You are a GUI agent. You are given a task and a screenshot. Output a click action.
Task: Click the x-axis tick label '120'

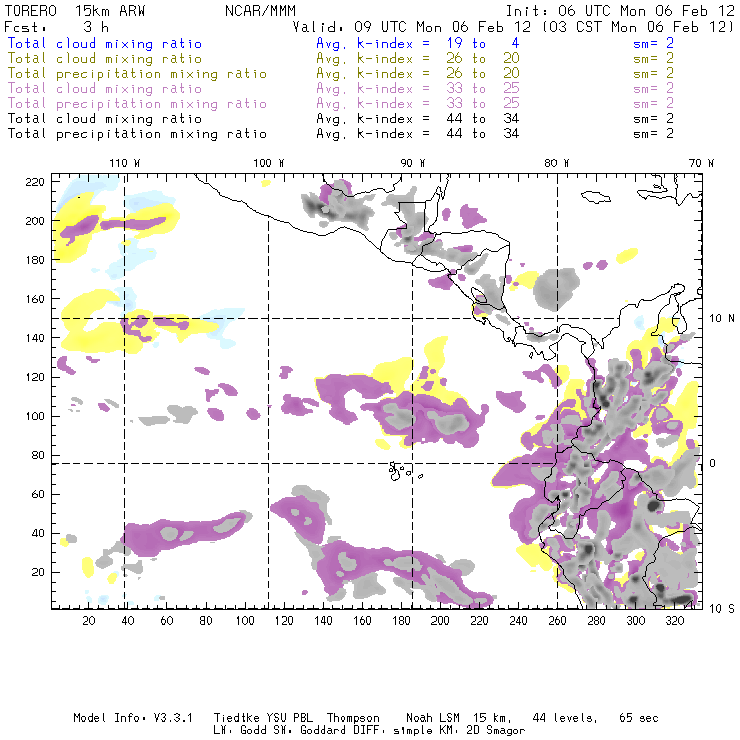284,621
